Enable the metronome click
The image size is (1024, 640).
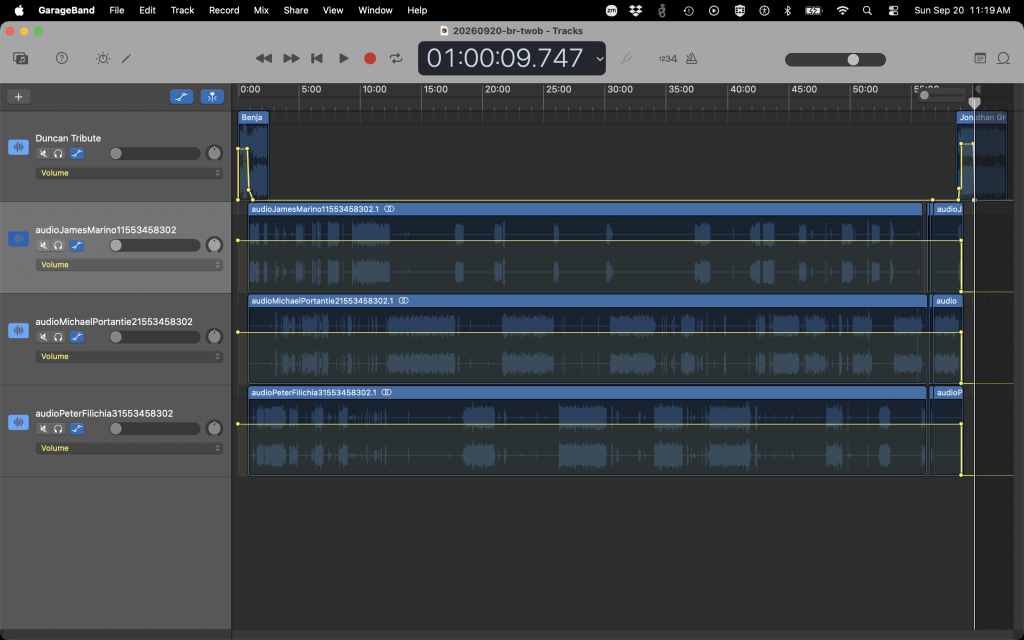[692, 58]
